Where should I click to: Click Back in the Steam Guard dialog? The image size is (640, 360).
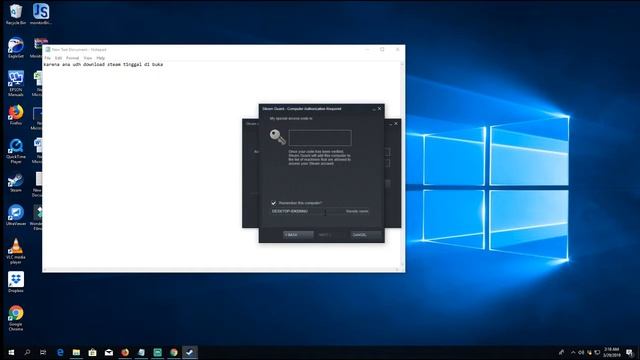click(298, 235)
